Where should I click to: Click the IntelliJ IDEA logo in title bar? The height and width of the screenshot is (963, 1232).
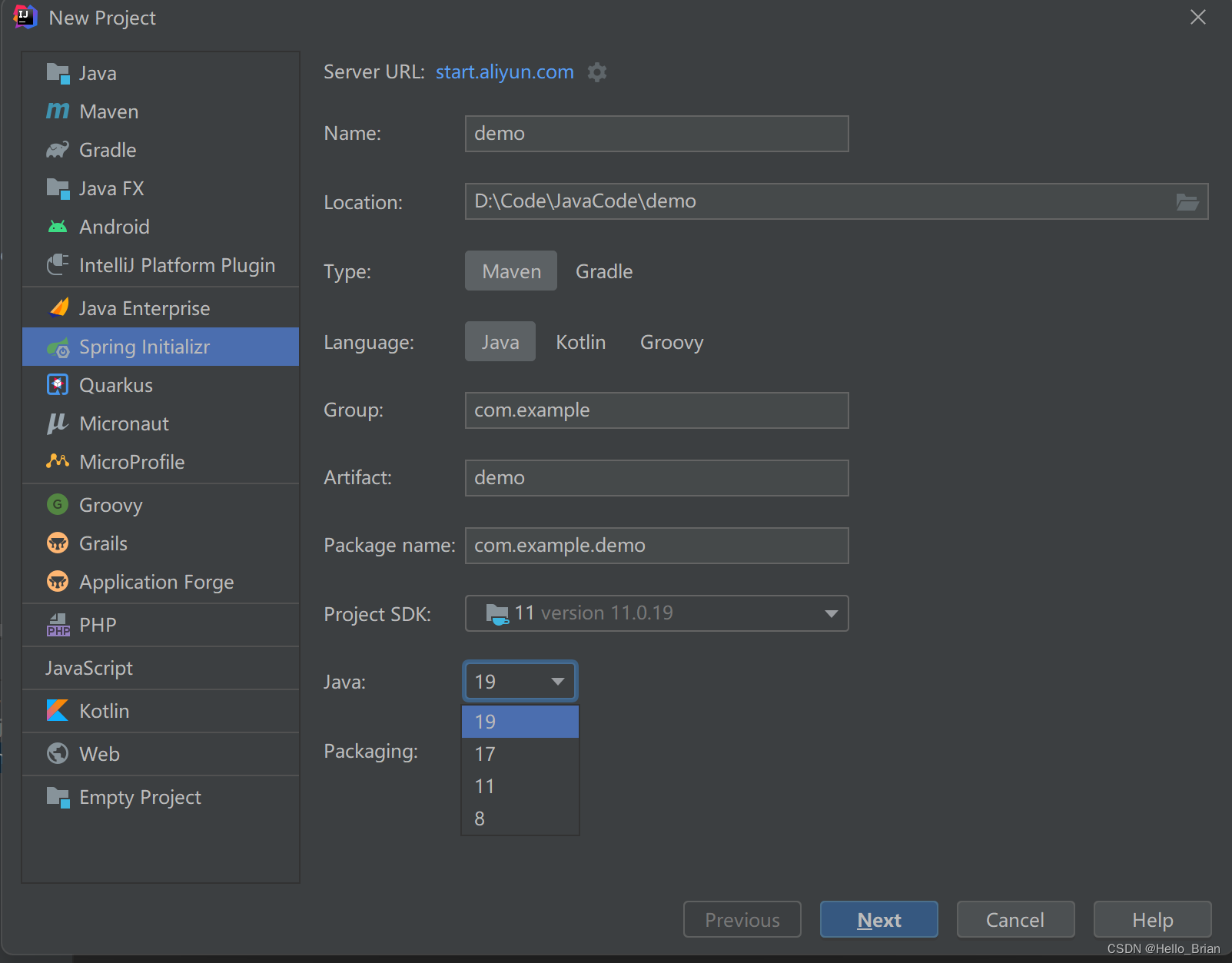[25, 17]
